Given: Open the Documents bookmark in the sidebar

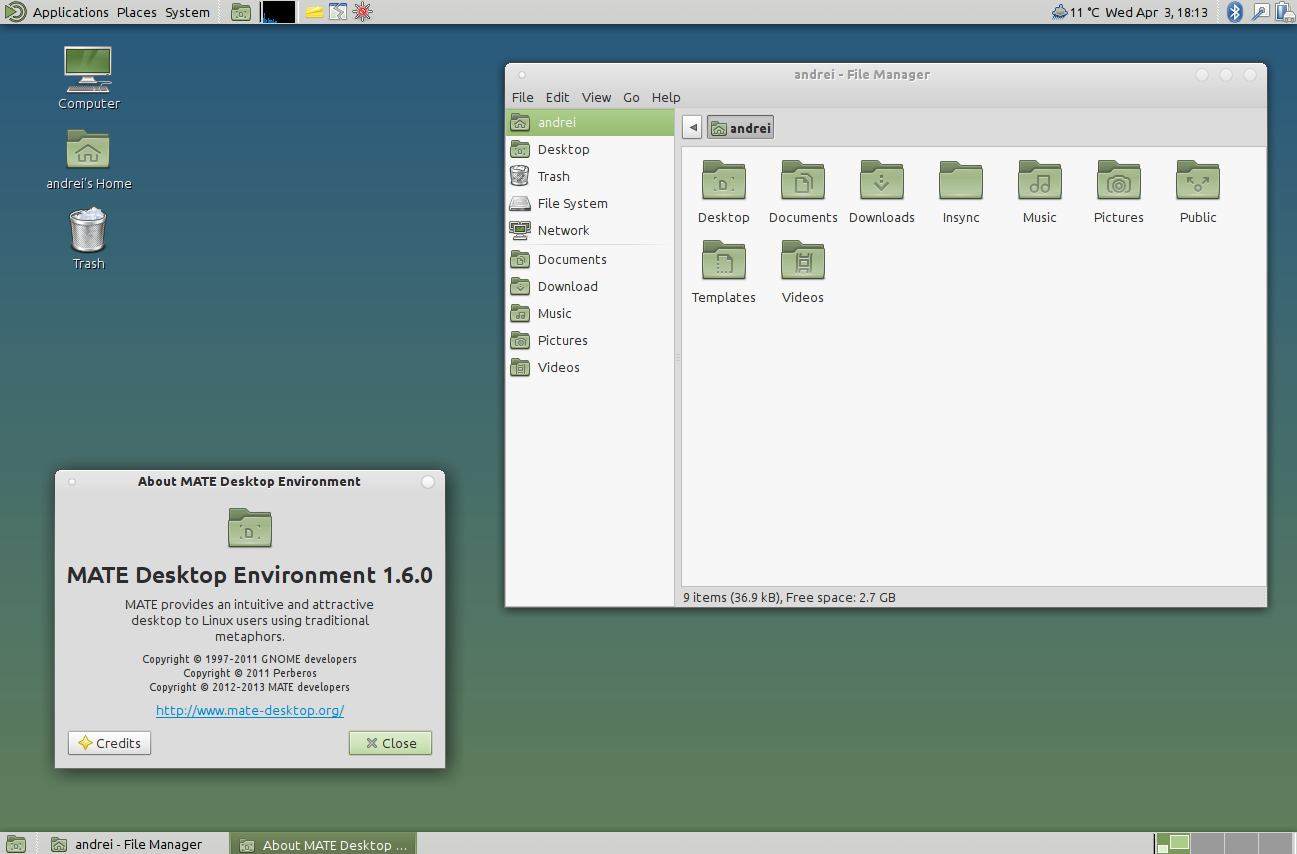Looking at the screenshot, I should pos(590,259).
